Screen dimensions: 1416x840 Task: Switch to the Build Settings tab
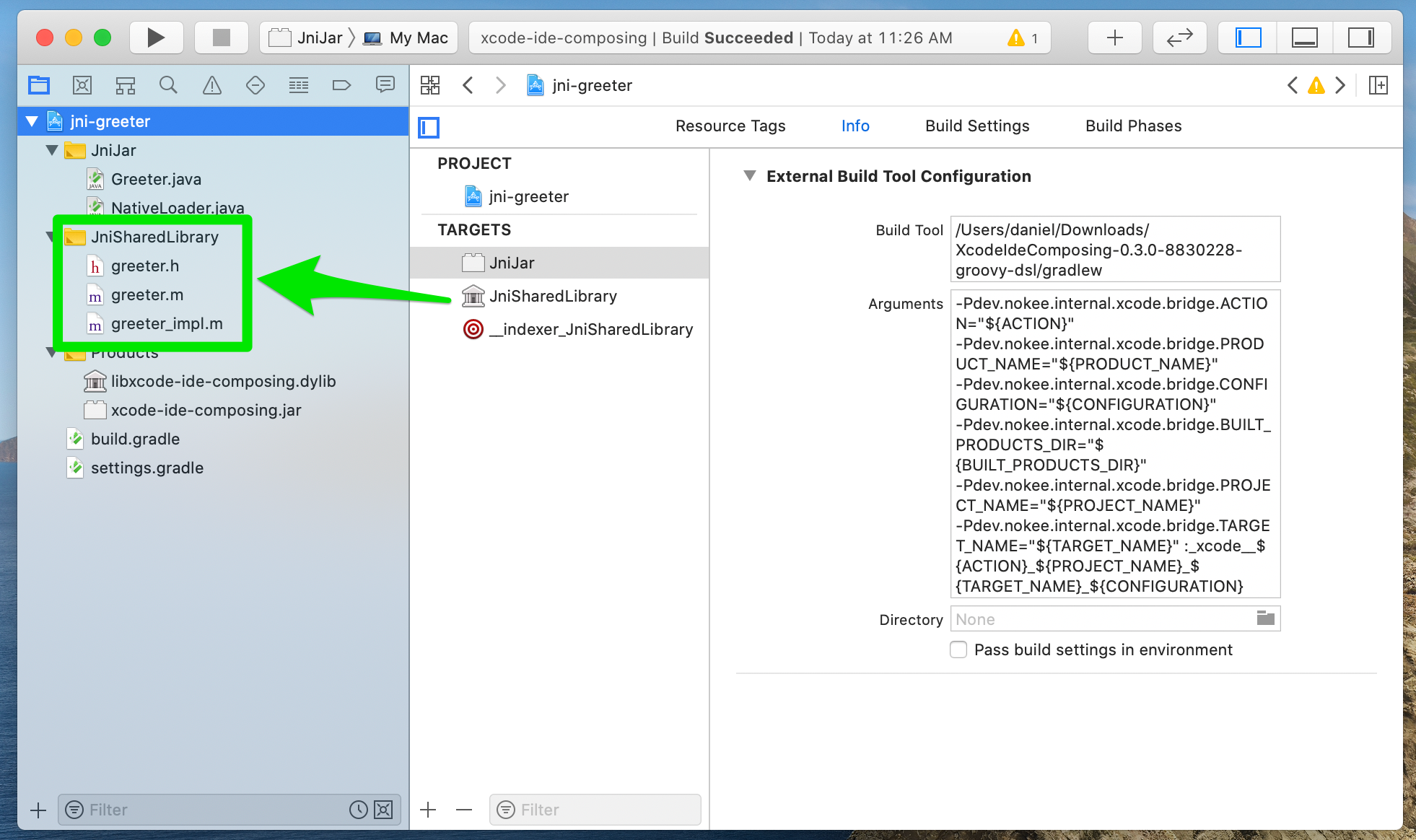click(x=976, y=126)
